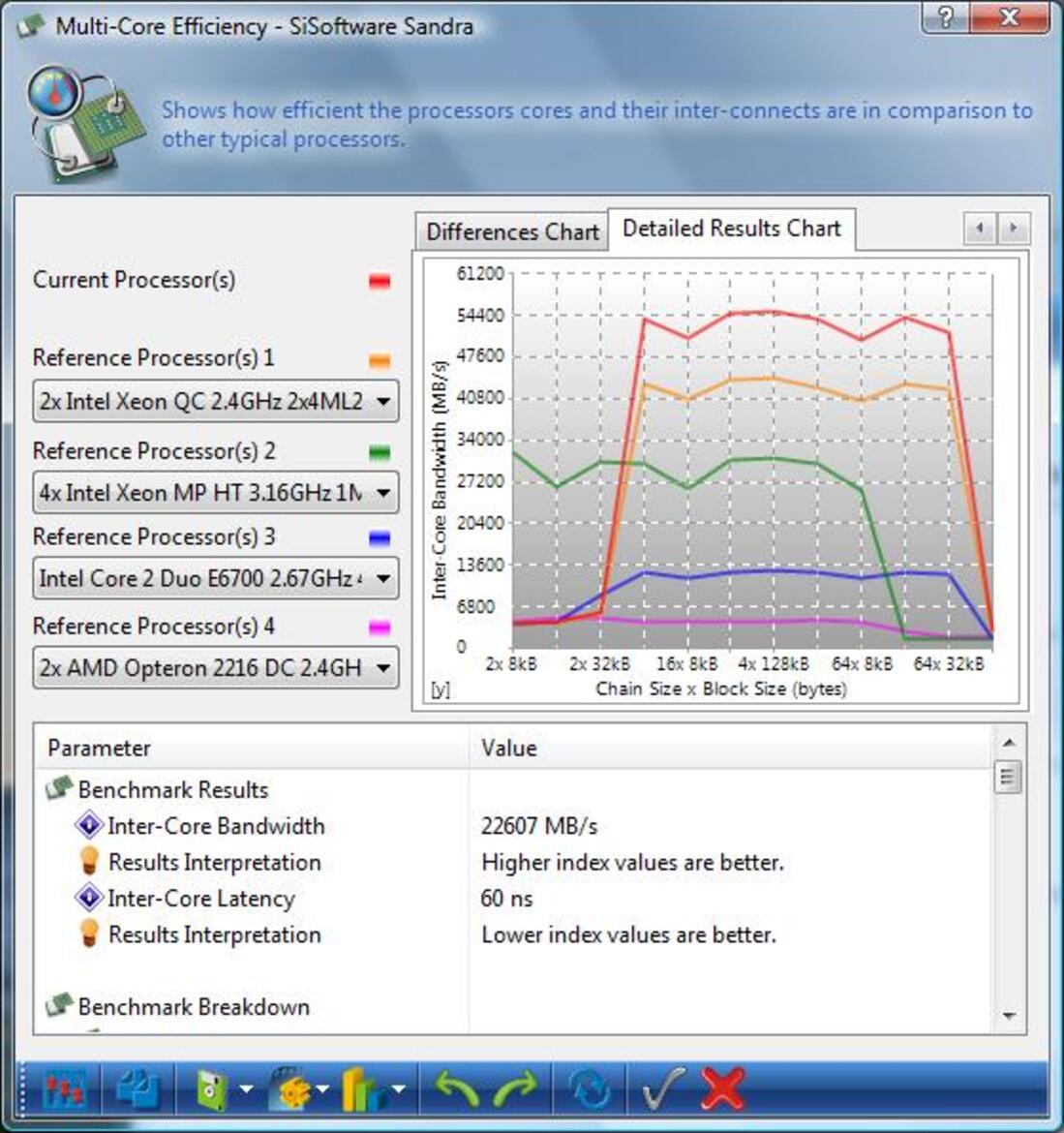Click the bar chart toolbar icon
This screenshot has height=1133, width=1064.
tap(363, 1087)
